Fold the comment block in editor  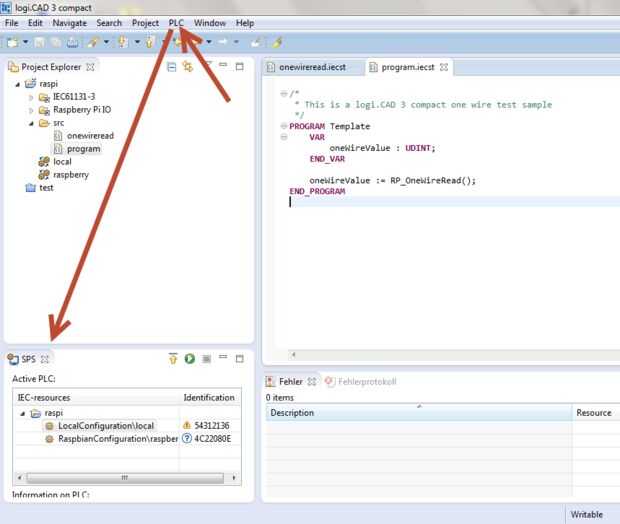(x=284, y=94)
